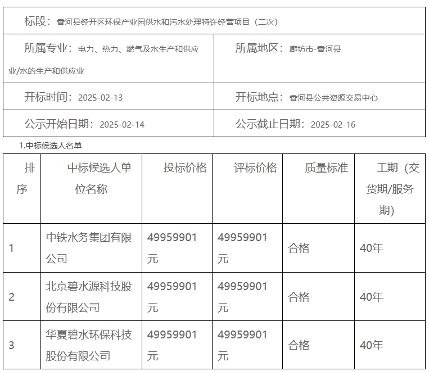Screen dimensions: 429x371
Task: Click 评标价格 value for 北京碧水源
Action: pyautogui.click(x=242, y=297)
